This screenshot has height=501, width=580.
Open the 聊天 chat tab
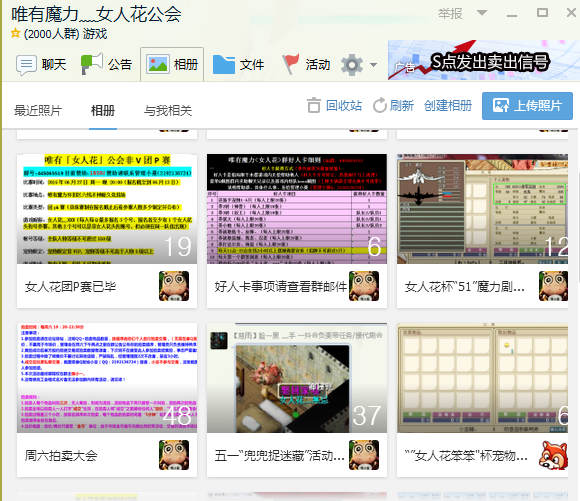point(41,65)
